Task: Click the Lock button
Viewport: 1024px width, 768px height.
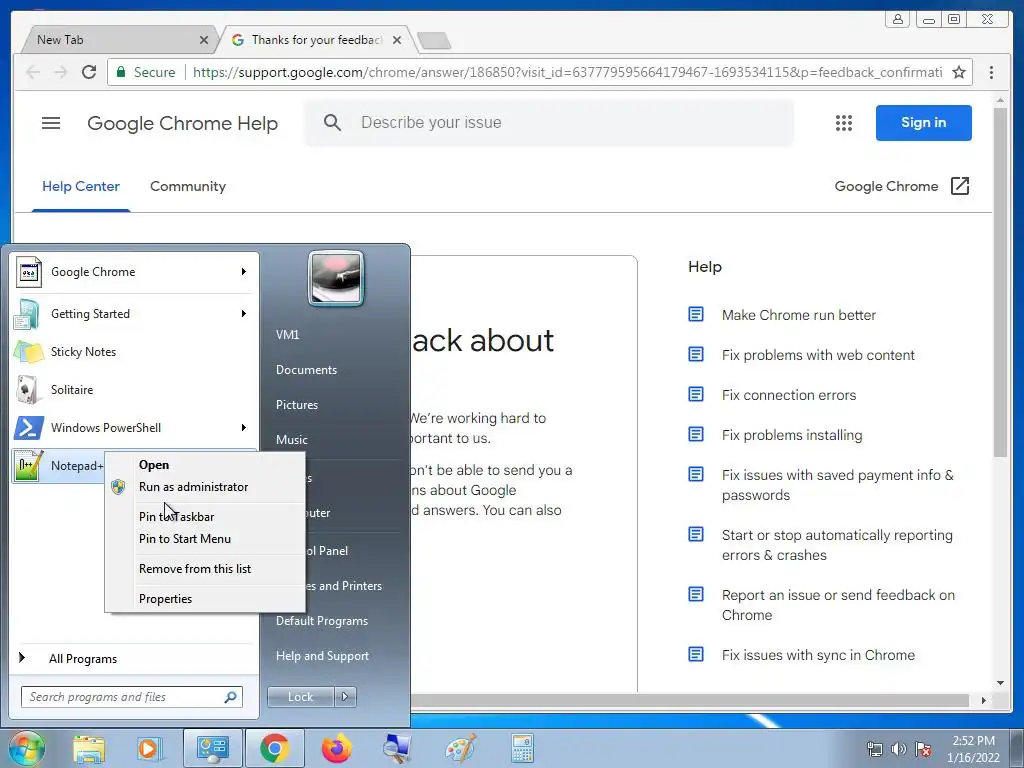Action: click(300, 697)
